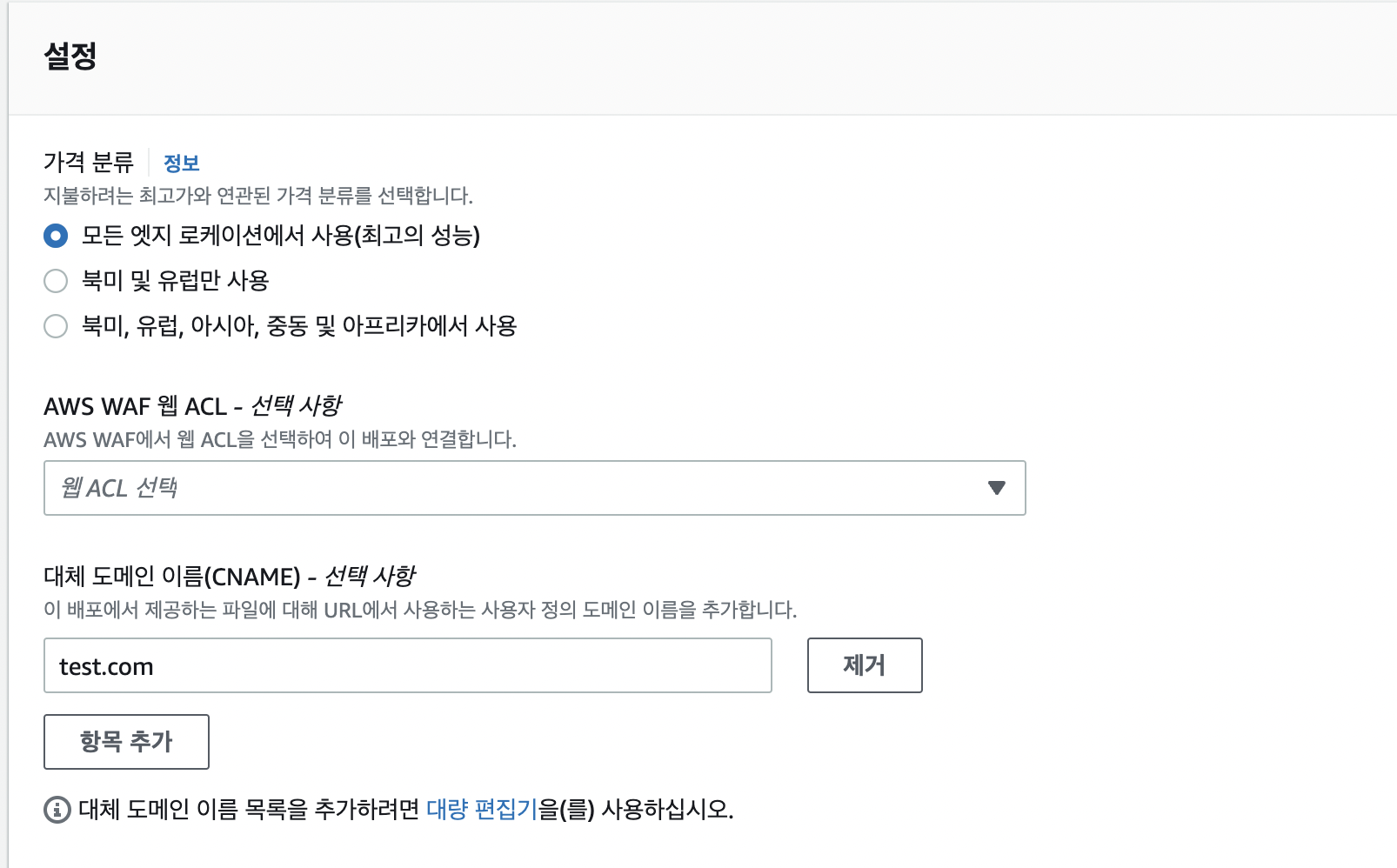Click the 제거 button beside test.com
The image size is (1397, 868).
(865, 665)
